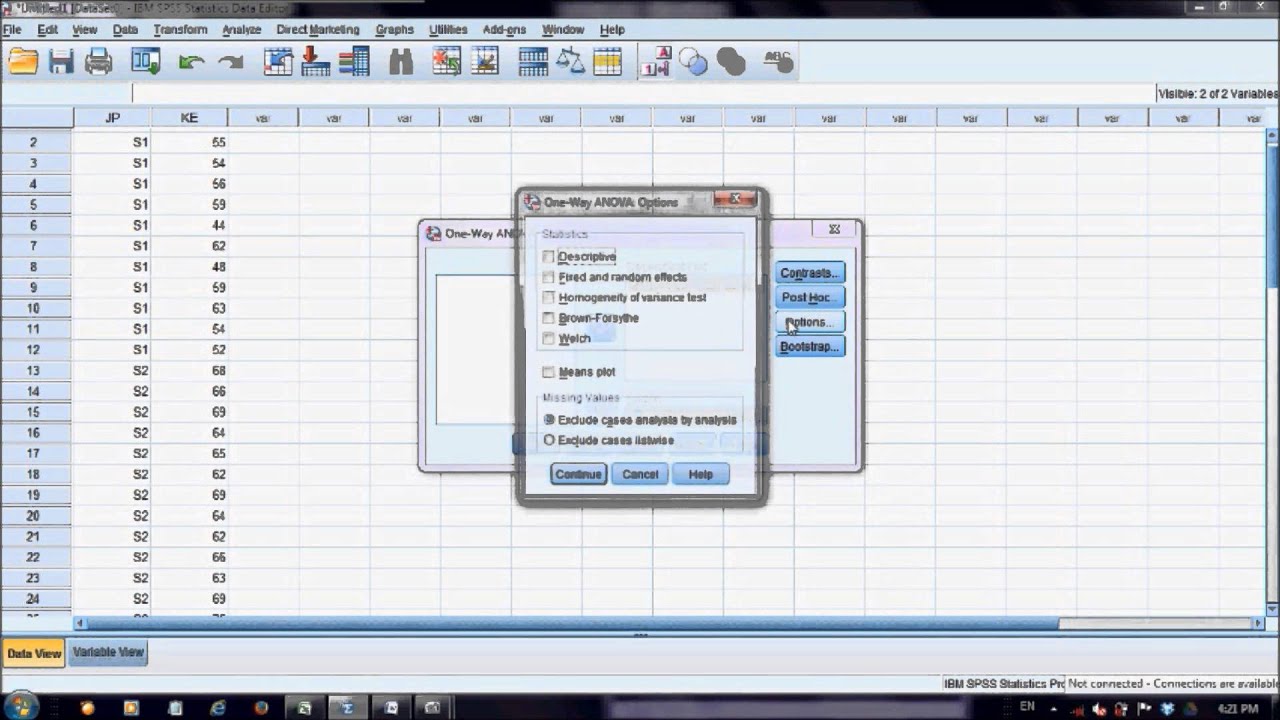The image size is (1280, 720).
Task: Enable the Means plot checkbox
Action: [x=548, y=372]
